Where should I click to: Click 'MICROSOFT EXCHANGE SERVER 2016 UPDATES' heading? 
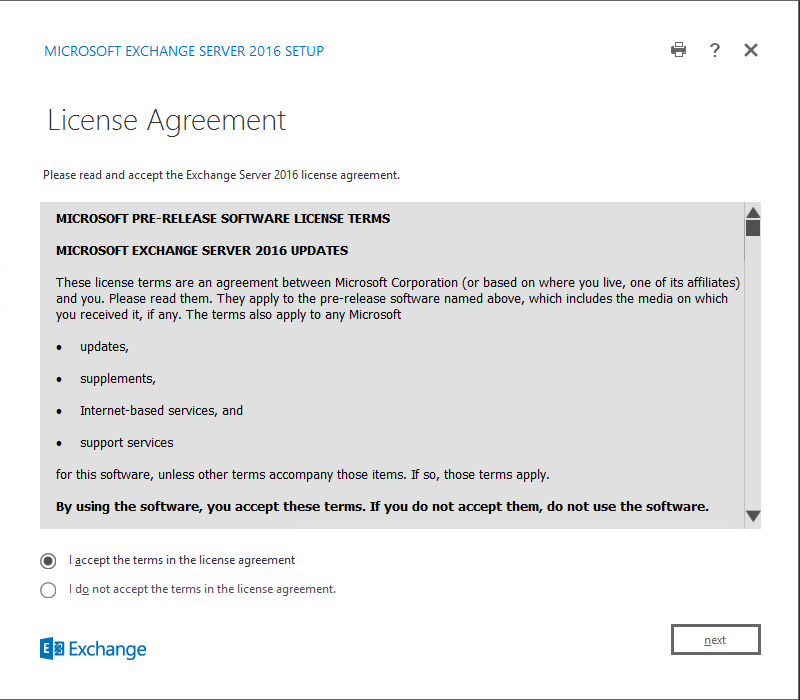pos(202,251)
